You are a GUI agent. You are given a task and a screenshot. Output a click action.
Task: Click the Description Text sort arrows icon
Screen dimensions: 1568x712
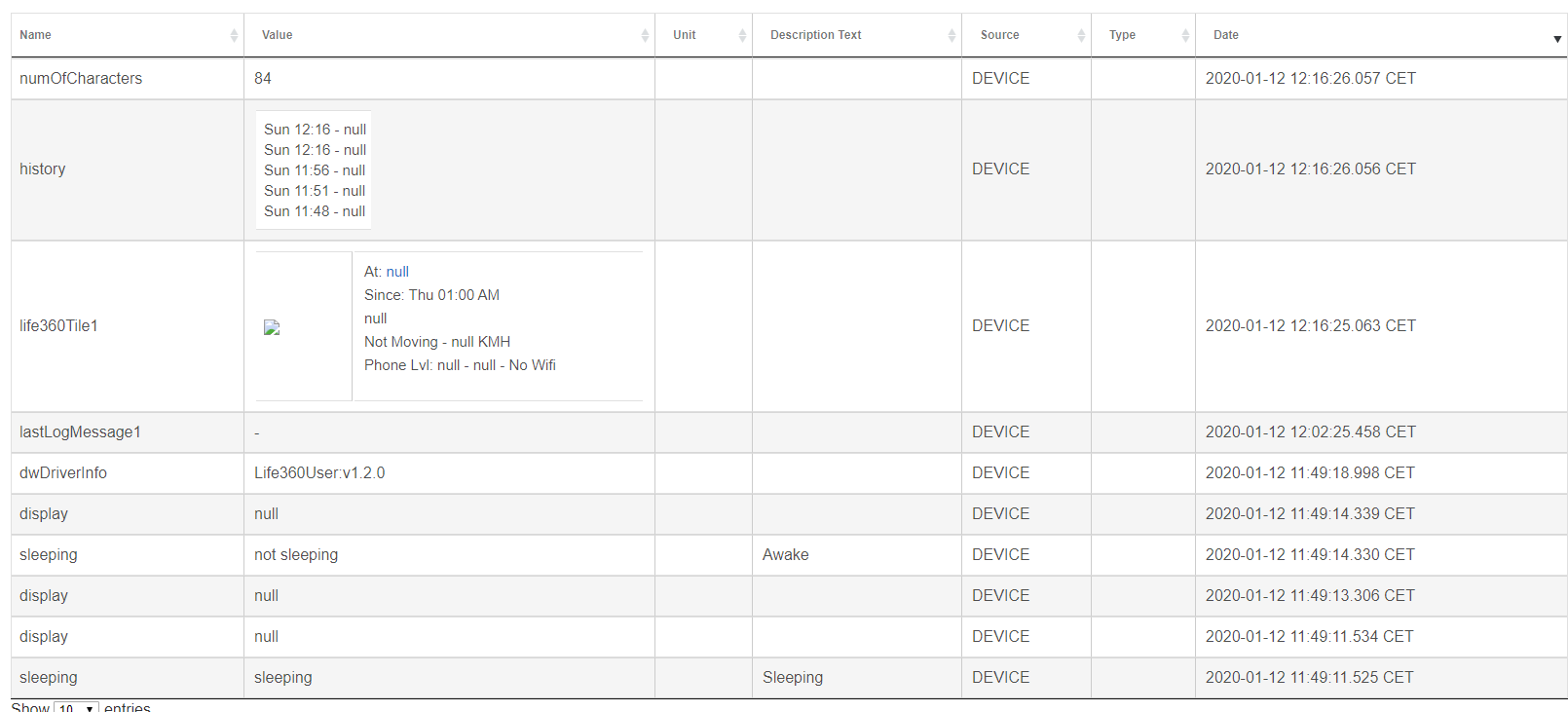click(952, 35)
